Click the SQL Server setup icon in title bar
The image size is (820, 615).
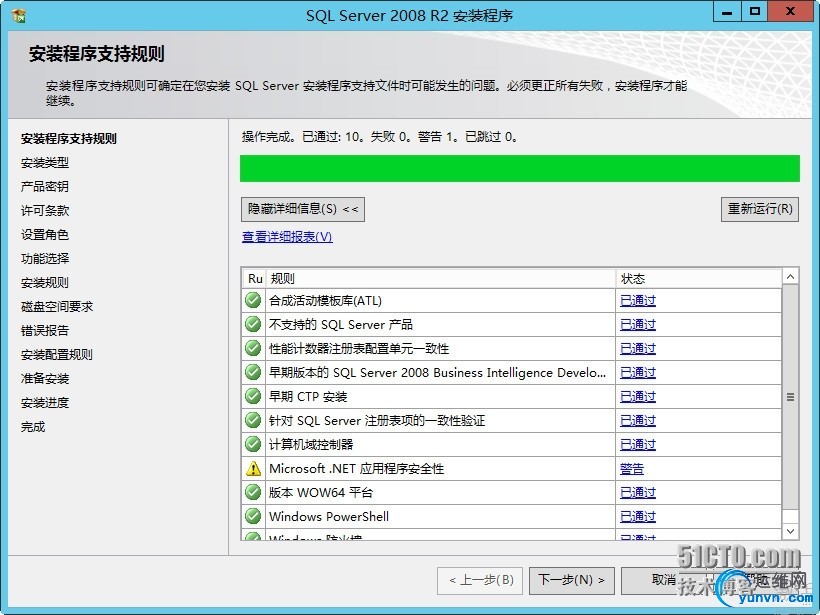point(19,15)
